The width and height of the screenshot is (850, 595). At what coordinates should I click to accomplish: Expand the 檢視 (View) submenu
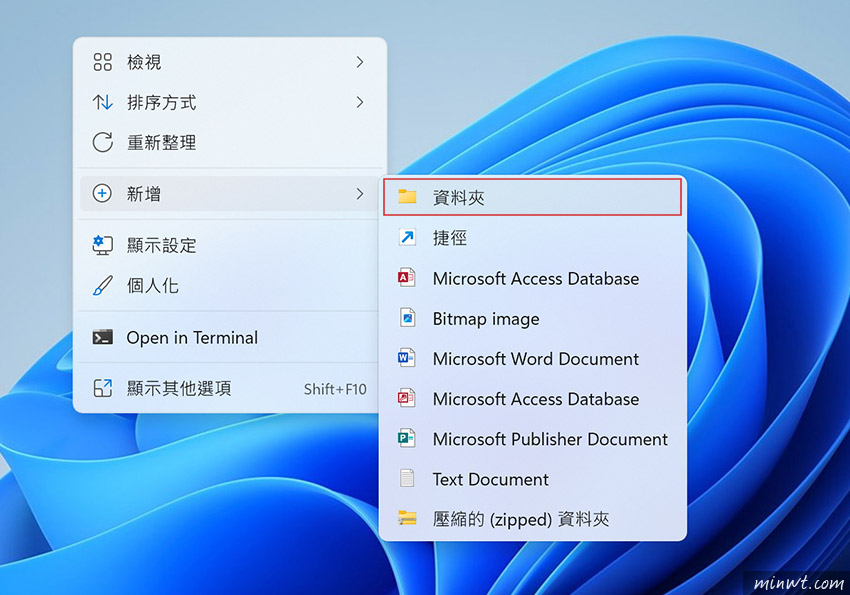click(230, 62)
